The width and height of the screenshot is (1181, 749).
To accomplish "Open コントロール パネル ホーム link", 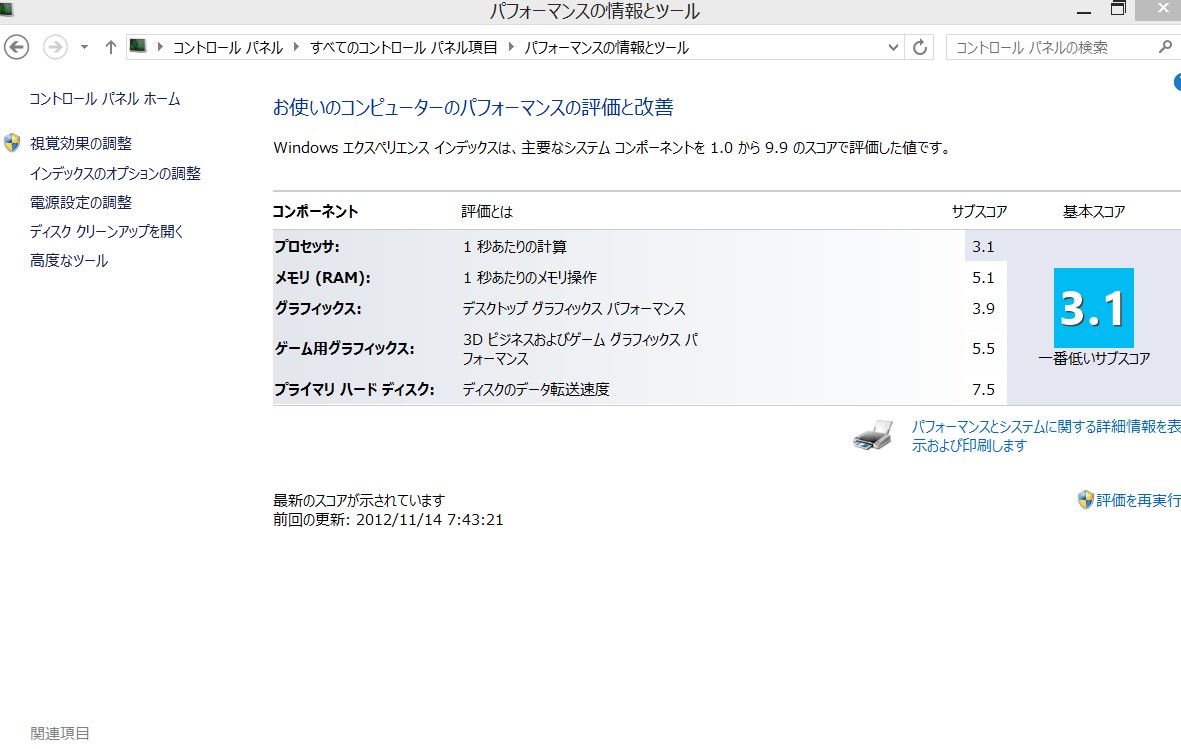I will click(x=105, y=99).
